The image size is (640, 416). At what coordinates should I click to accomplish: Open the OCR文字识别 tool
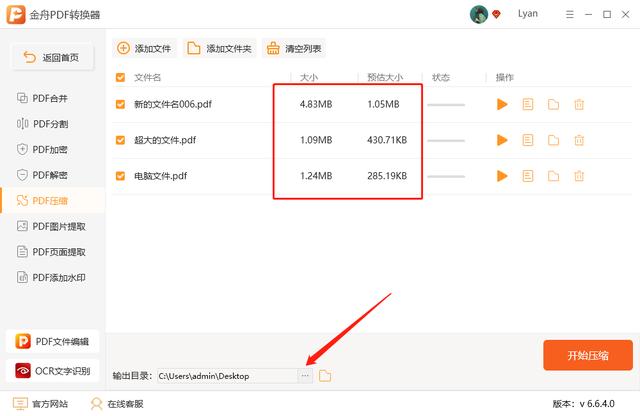[53, 371]
